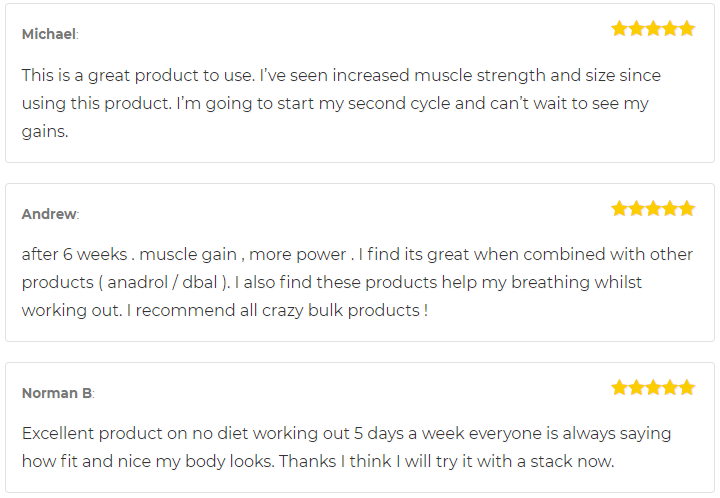Image resolution: width=720 pixels, height=498 pixels.
Task: Click the fourth star in Andrew's rating
Action: click(670, 208)
